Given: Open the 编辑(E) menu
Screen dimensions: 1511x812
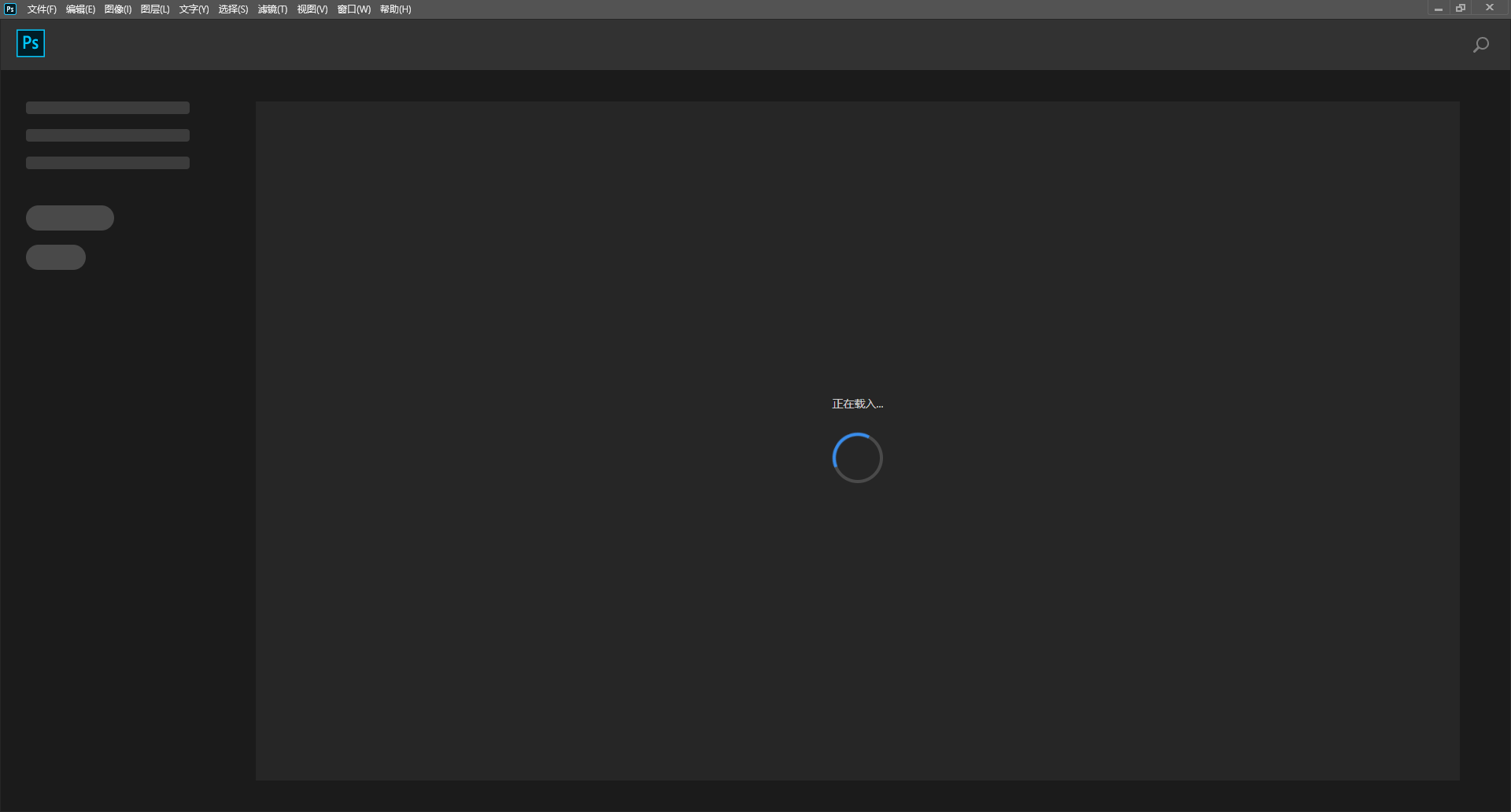Looking at the screenshot, I should click(x=80, y=9).
